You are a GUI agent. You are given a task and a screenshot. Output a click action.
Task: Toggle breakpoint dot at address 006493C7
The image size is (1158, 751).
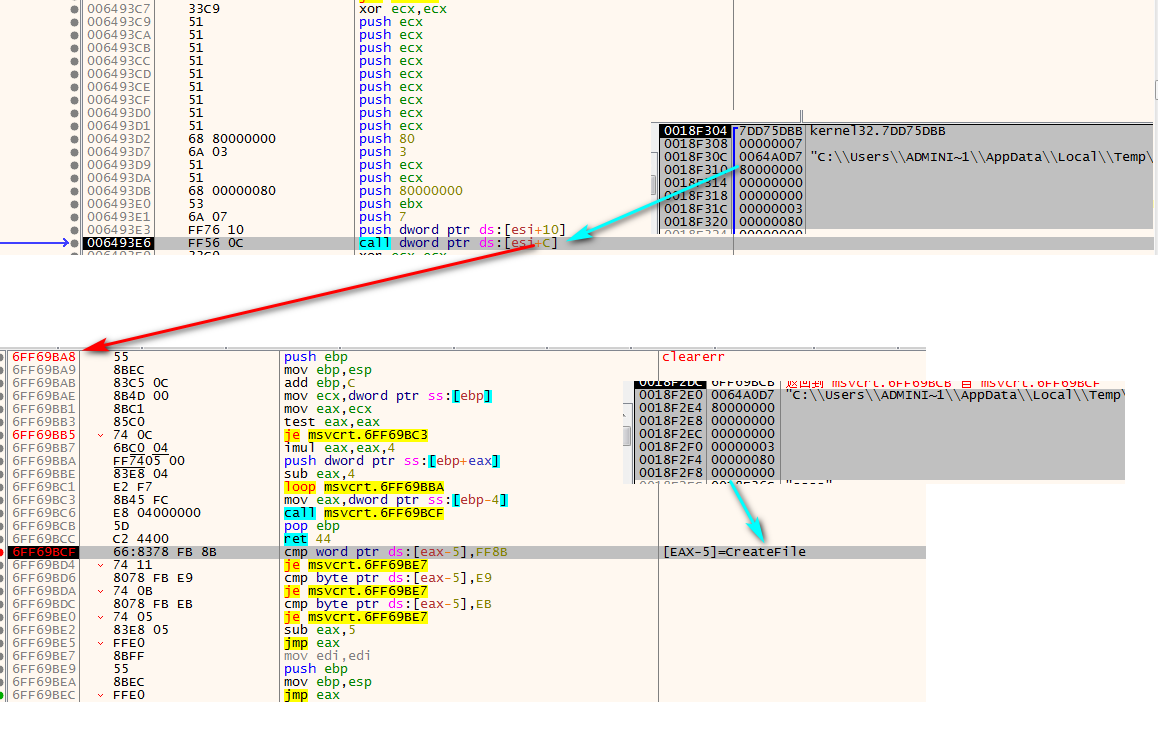click(74, 10)
